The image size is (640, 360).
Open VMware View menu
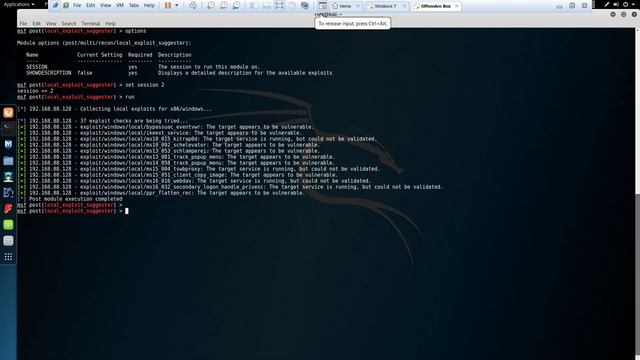[x=105, y=5]
